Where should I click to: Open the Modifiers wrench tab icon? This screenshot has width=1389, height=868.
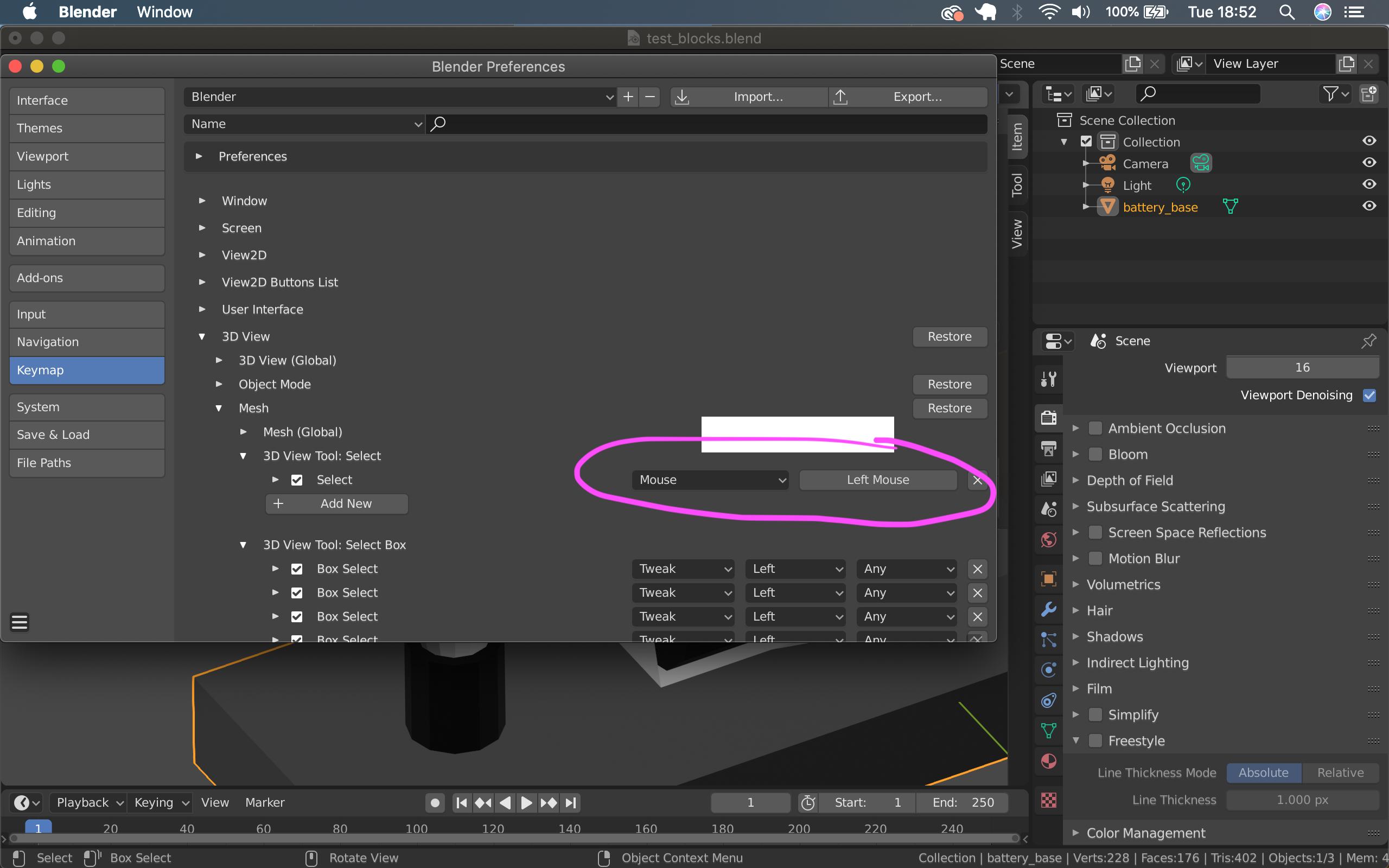click(1049, 609)
